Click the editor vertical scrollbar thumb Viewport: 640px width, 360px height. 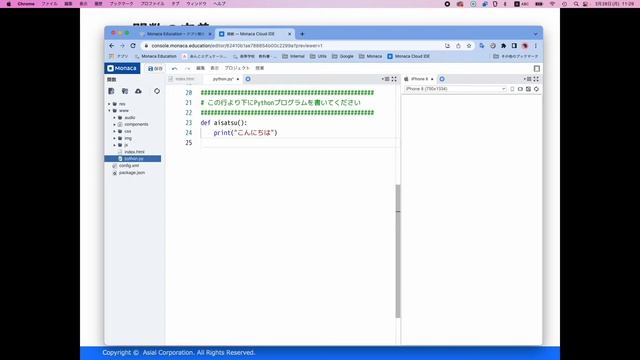click(398, 251)
